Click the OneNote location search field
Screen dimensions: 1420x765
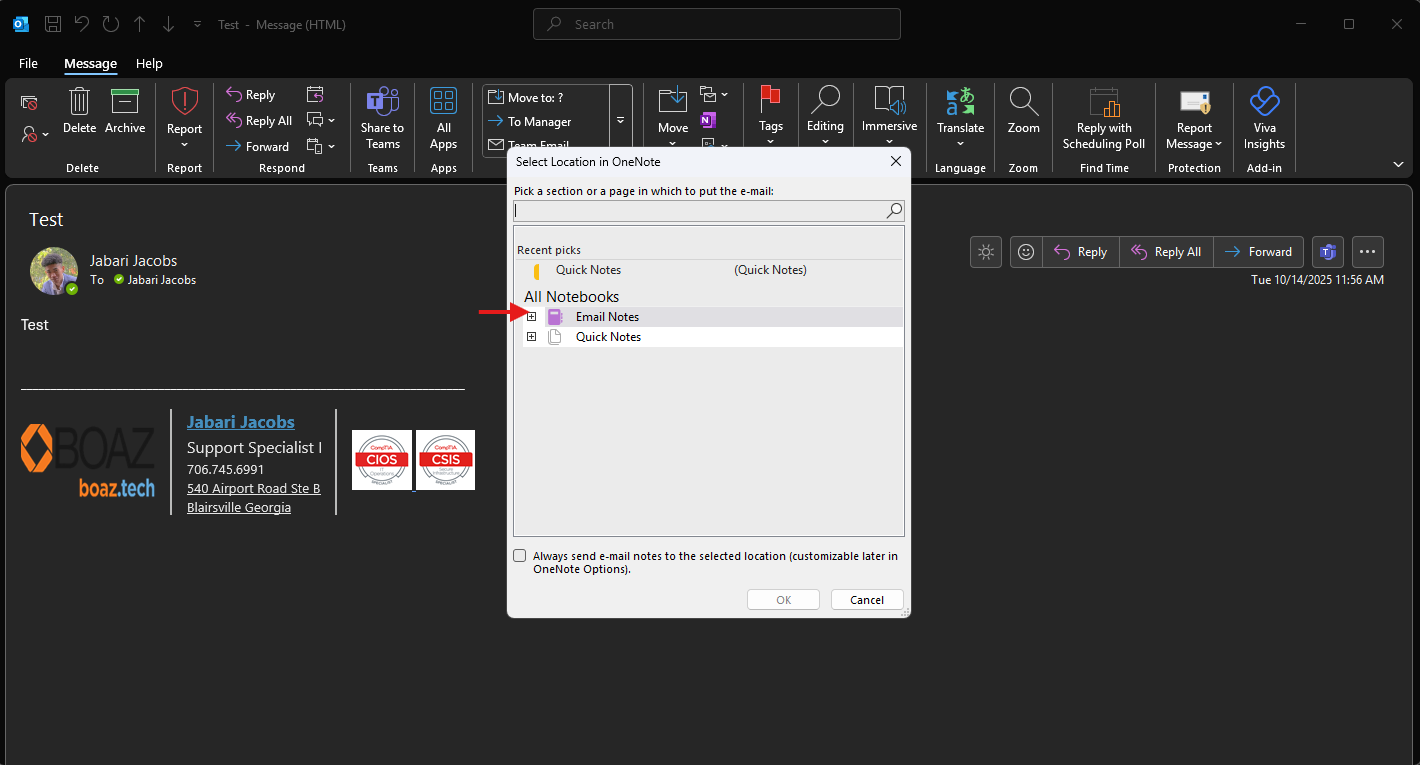tap(698, 211)
